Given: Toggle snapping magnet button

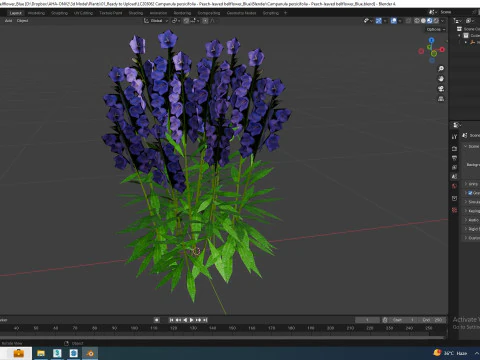Looking at the screenshot, I should pos(186,21).
